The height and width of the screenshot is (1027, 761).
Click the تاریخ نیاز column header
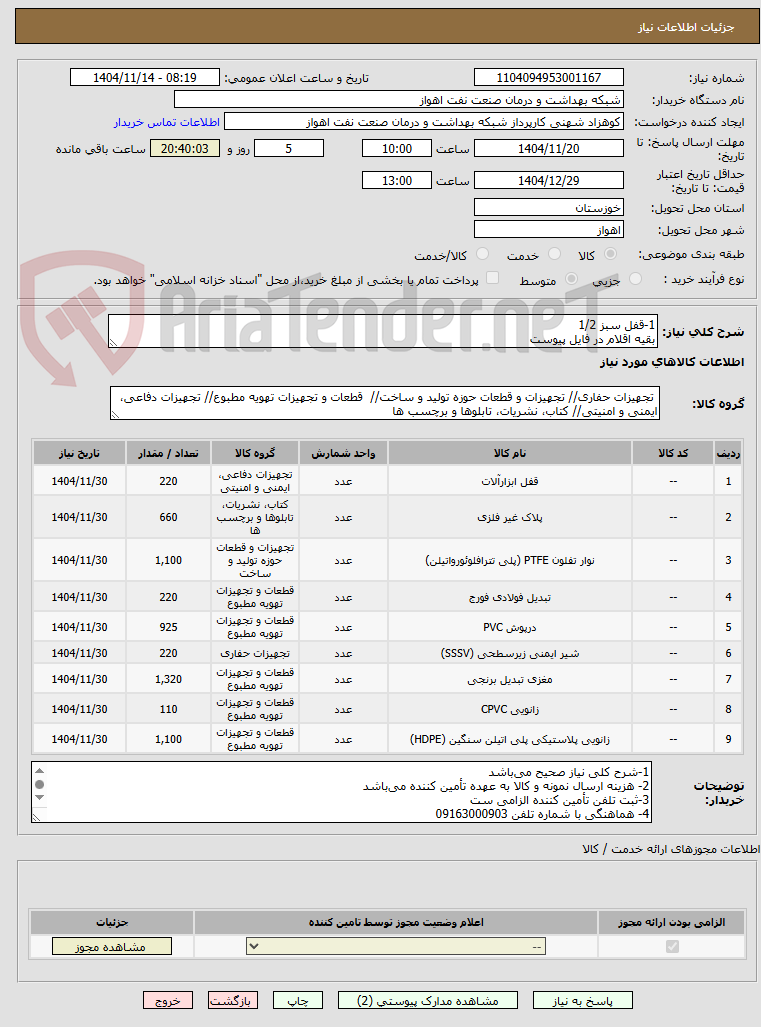[79, 453]
